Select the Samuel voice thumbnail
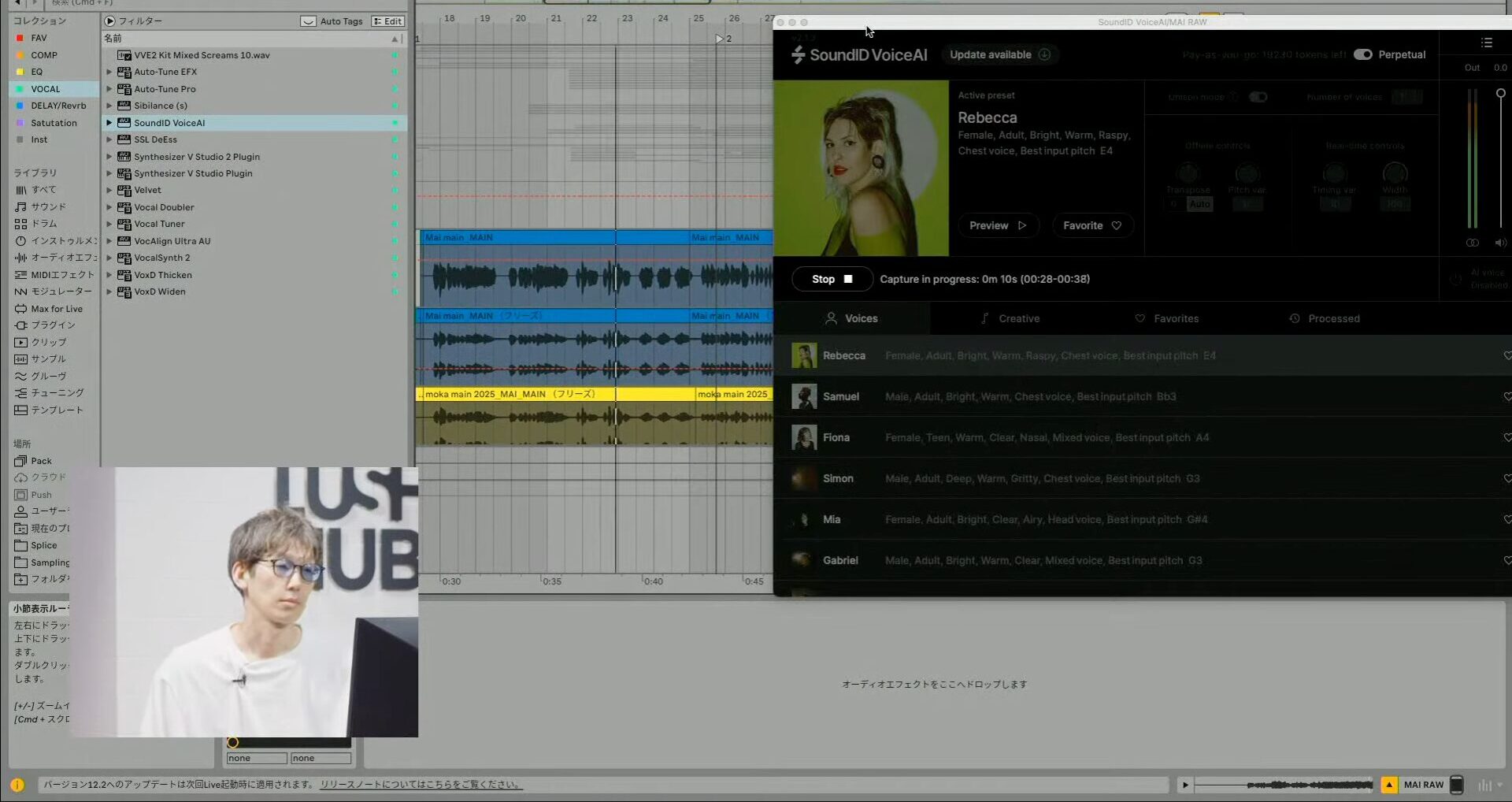Screen dimensions: 1512x802 tap(804, 396)
